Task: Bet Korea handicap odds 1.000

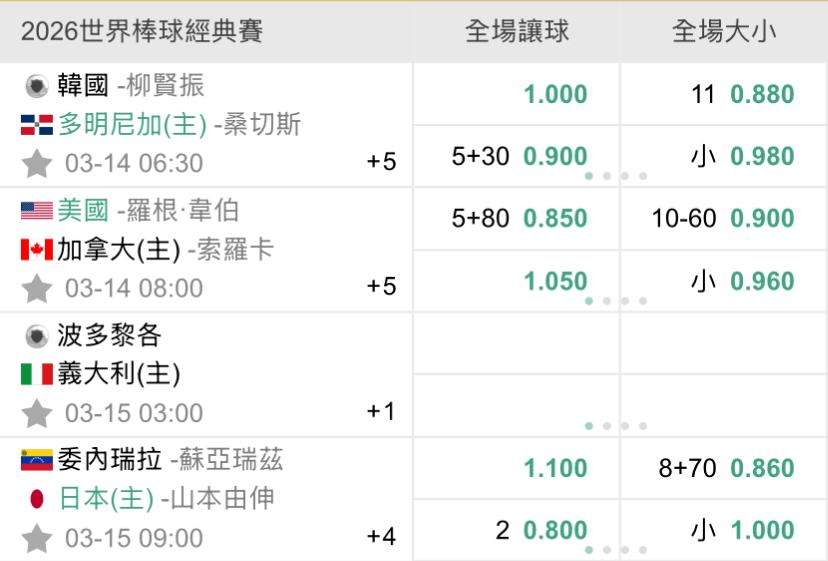Action: click(555, 95)
